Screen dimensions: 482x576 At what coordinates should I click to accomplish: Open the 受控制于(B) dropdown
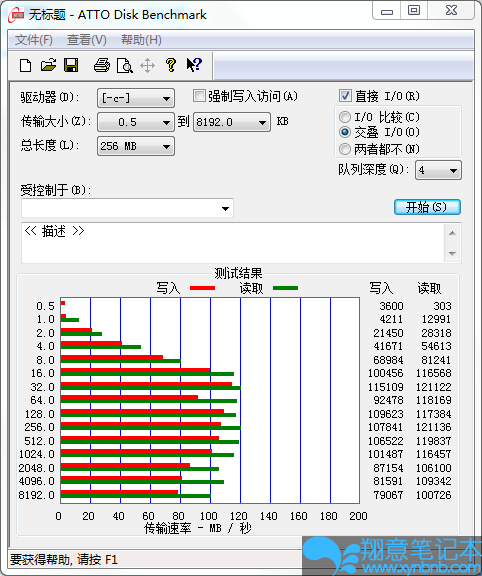127,208
